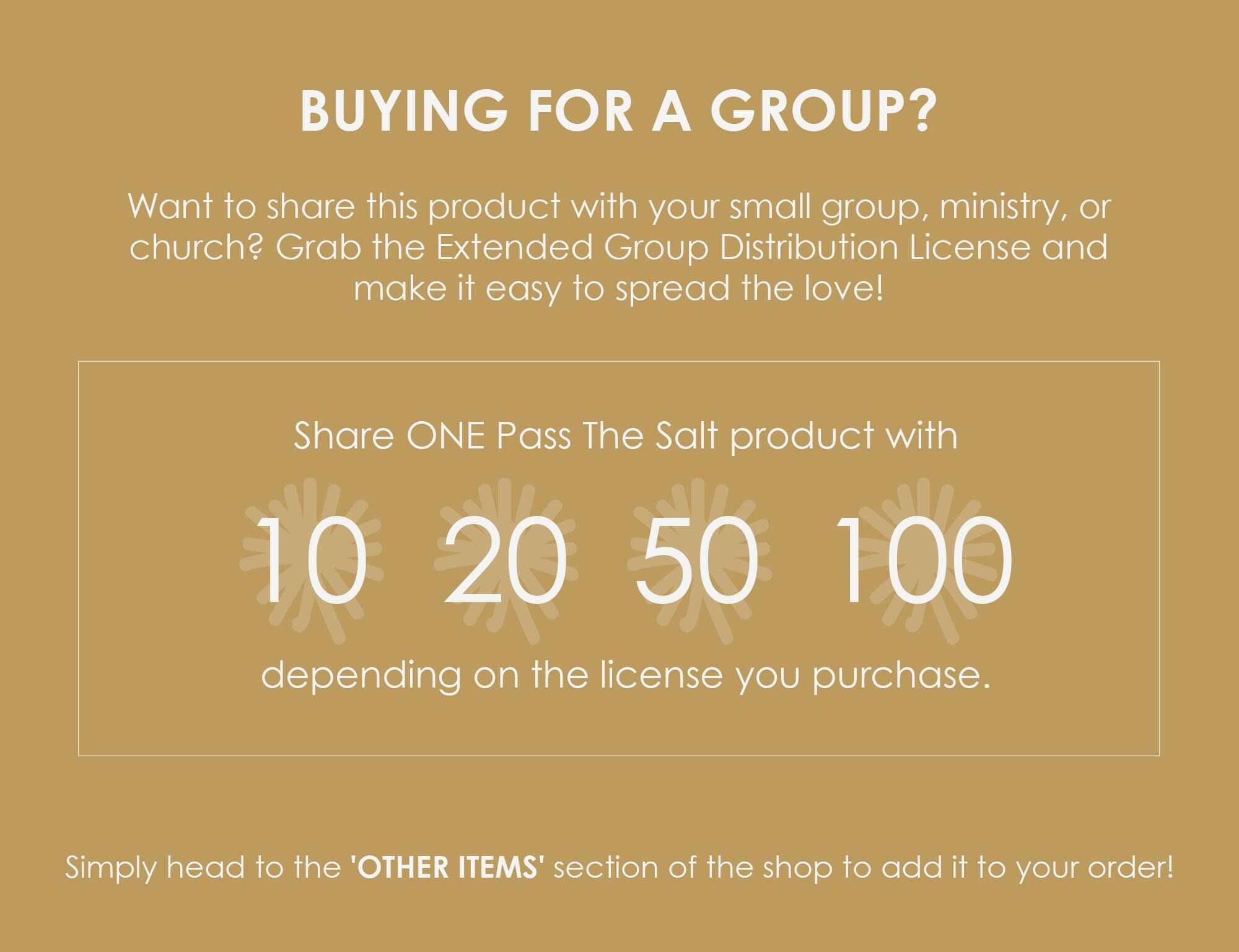1239x952 pixels.
Task: Click the 'BUYING FOR A GROUP?' heading
Action: click(x=619, y=110)
